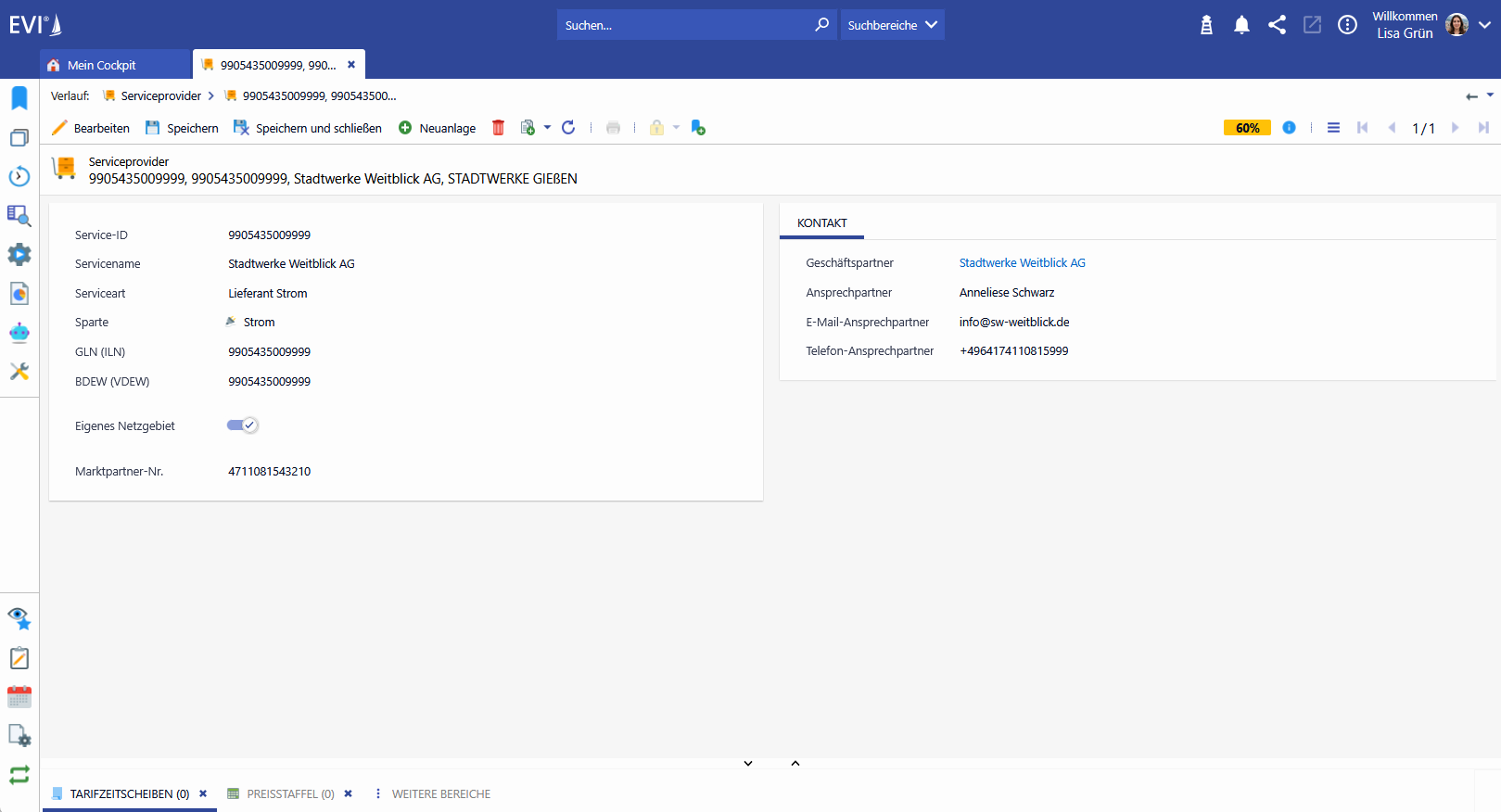Close the Preisstaffel tab section
This screenshot has height=812, width=1501.
[349, 793]
